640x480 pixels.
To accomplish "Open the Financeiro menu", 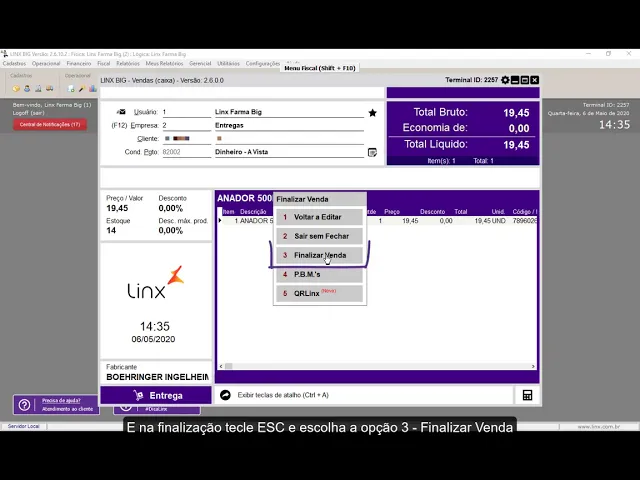I will click(79, 64).
